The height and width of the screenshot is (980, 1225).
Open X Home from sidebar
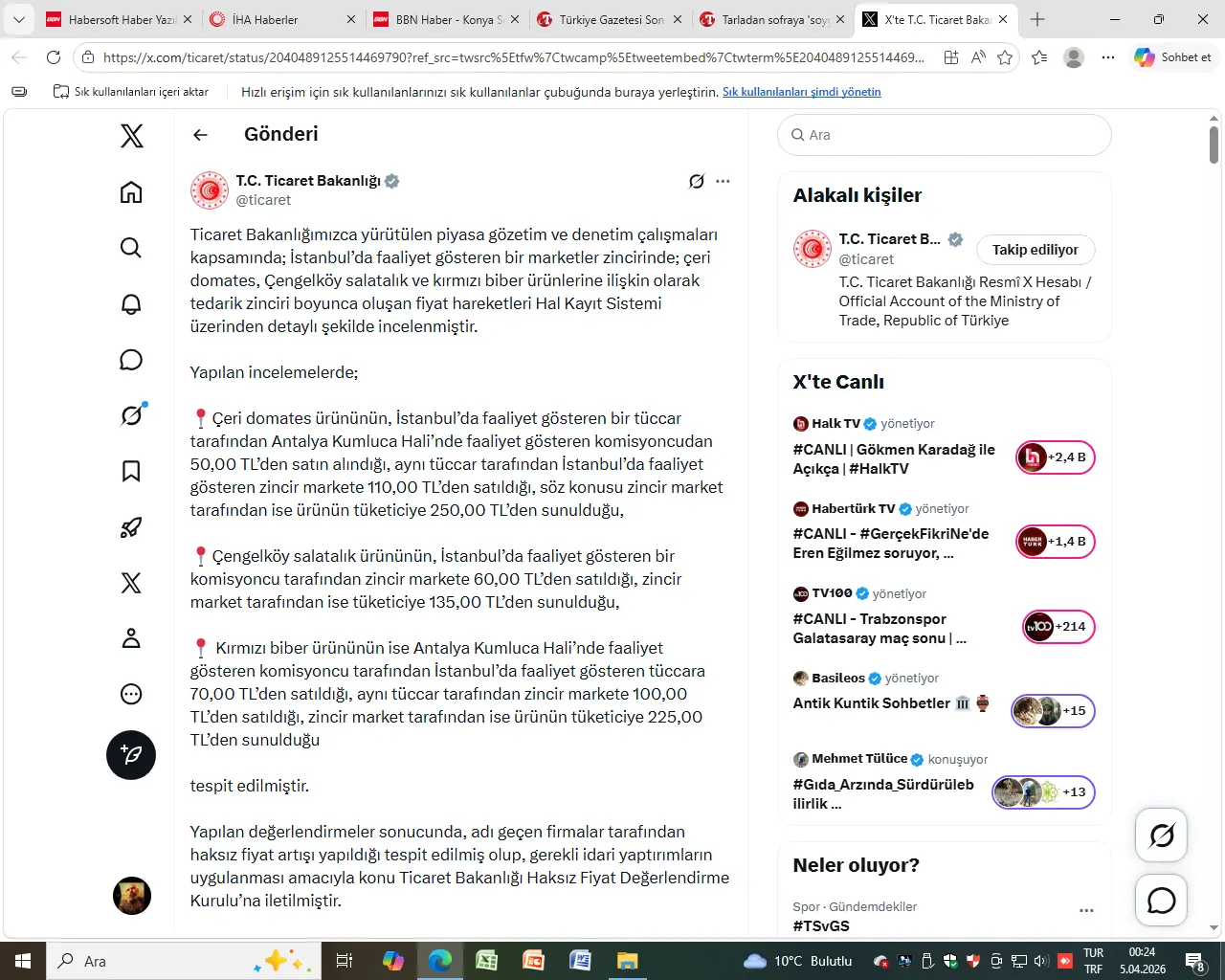[131, 192]
